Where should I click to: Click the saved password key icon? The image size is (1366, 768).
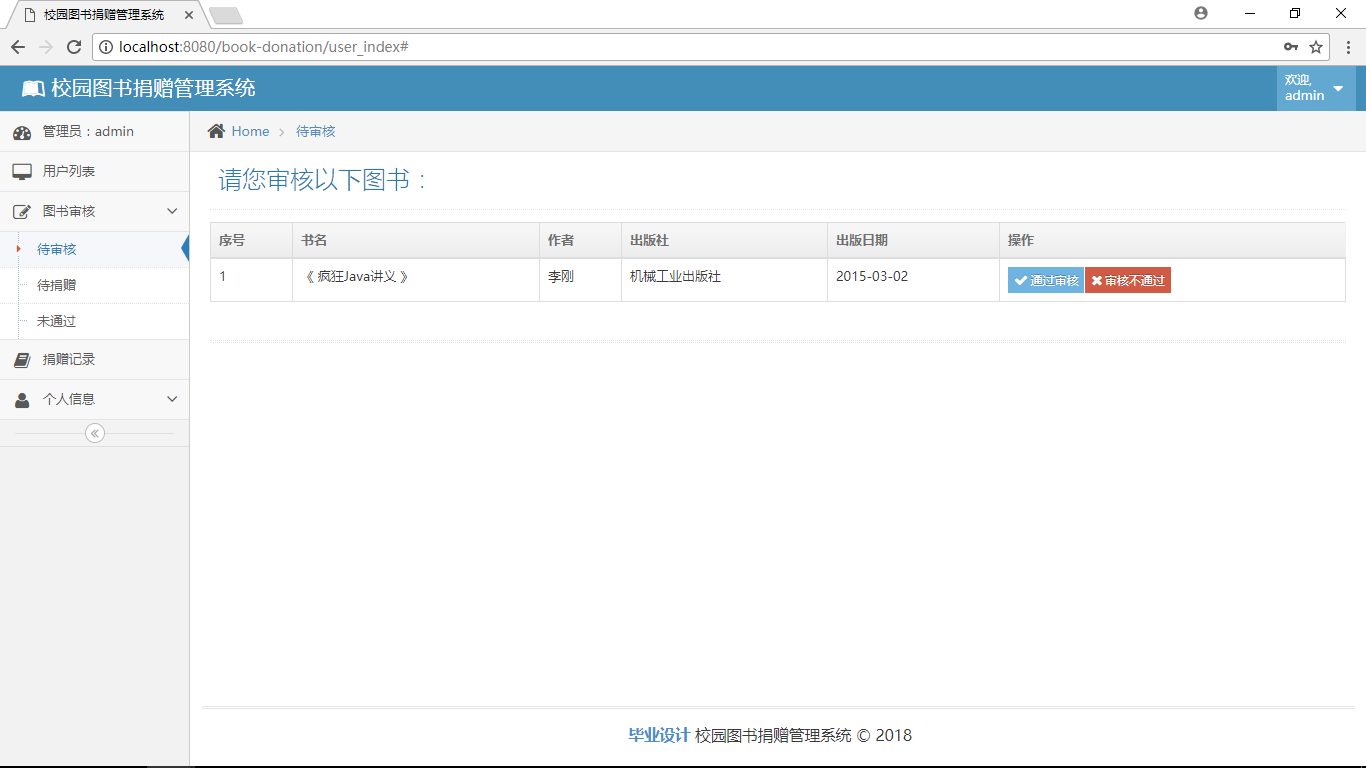coord(1291,47)
